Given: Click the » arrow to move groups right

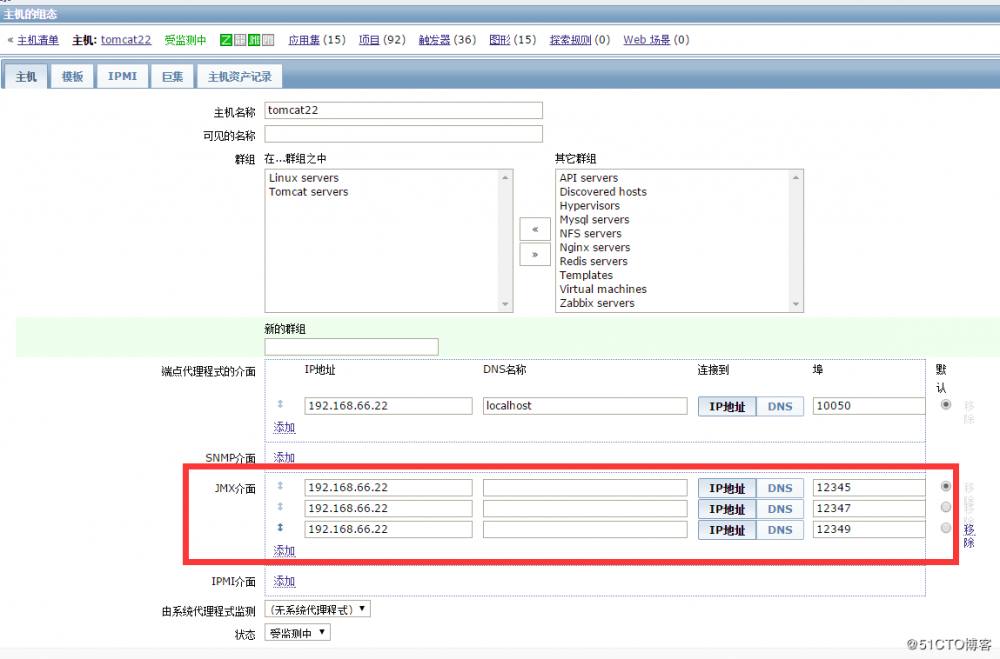Looking at the screenshot, I should pos(534,255).
